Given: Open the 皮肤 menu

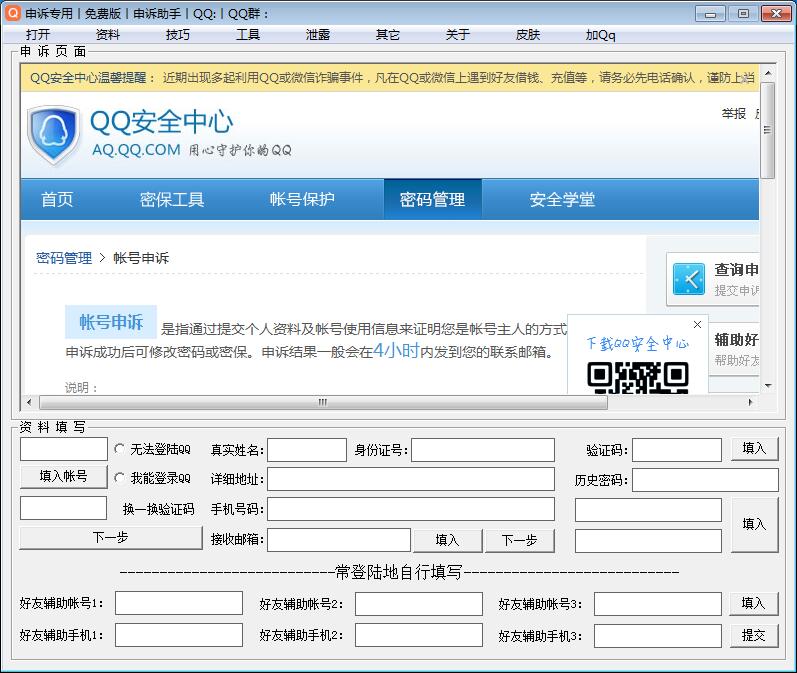Looking at the screenshot, I should [528, 35].
